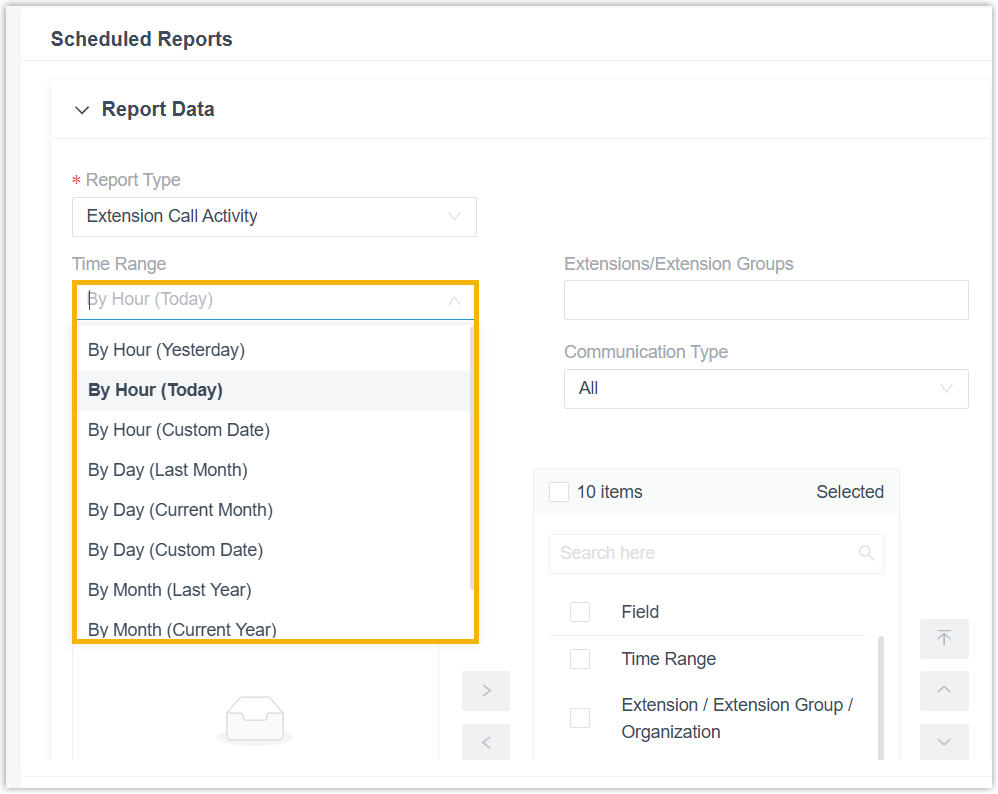Click the Selected label in transfer header
The height and width of the screenshot is (794, 998).
click(850, 492)
